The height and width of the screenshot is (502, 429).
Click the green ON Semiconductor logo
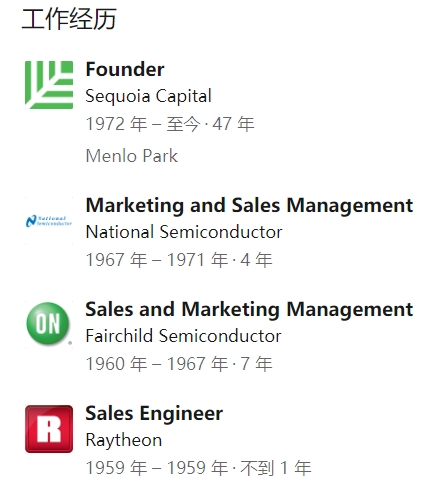(49, 324)
